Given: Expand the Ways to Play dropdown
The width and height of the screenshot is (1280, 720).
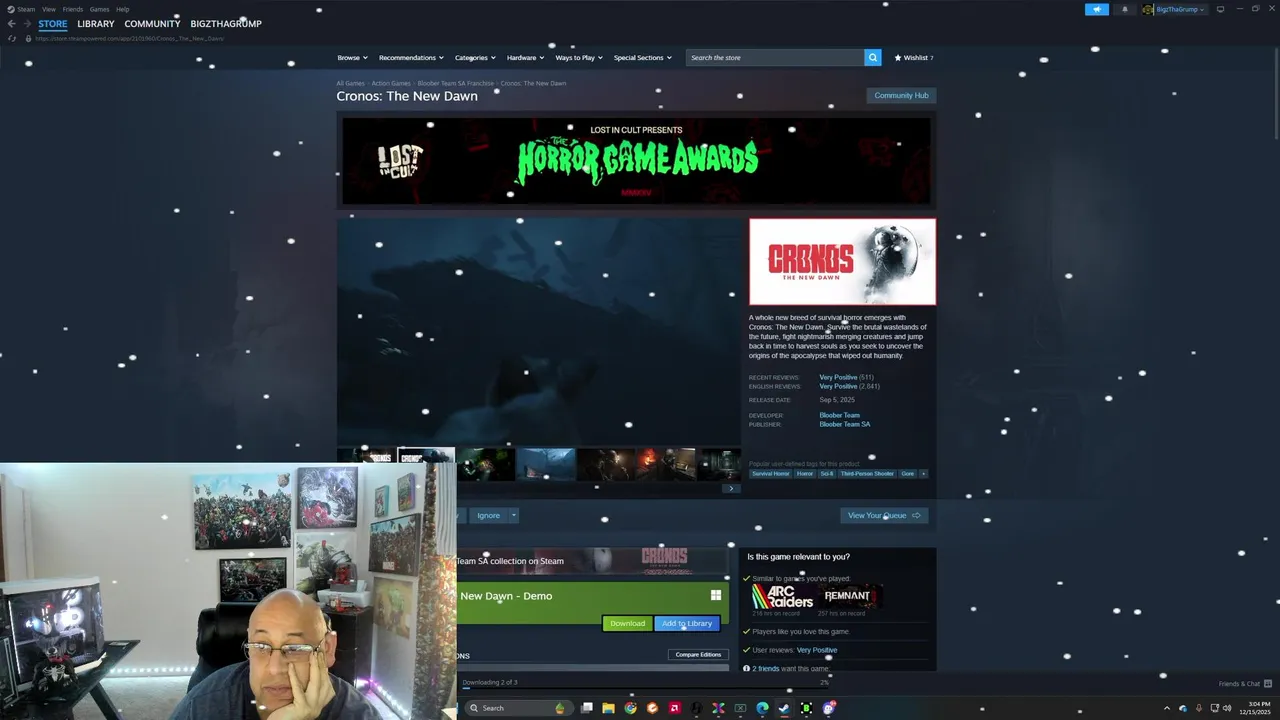Looking at the screenshot, I should pos(579,58).
